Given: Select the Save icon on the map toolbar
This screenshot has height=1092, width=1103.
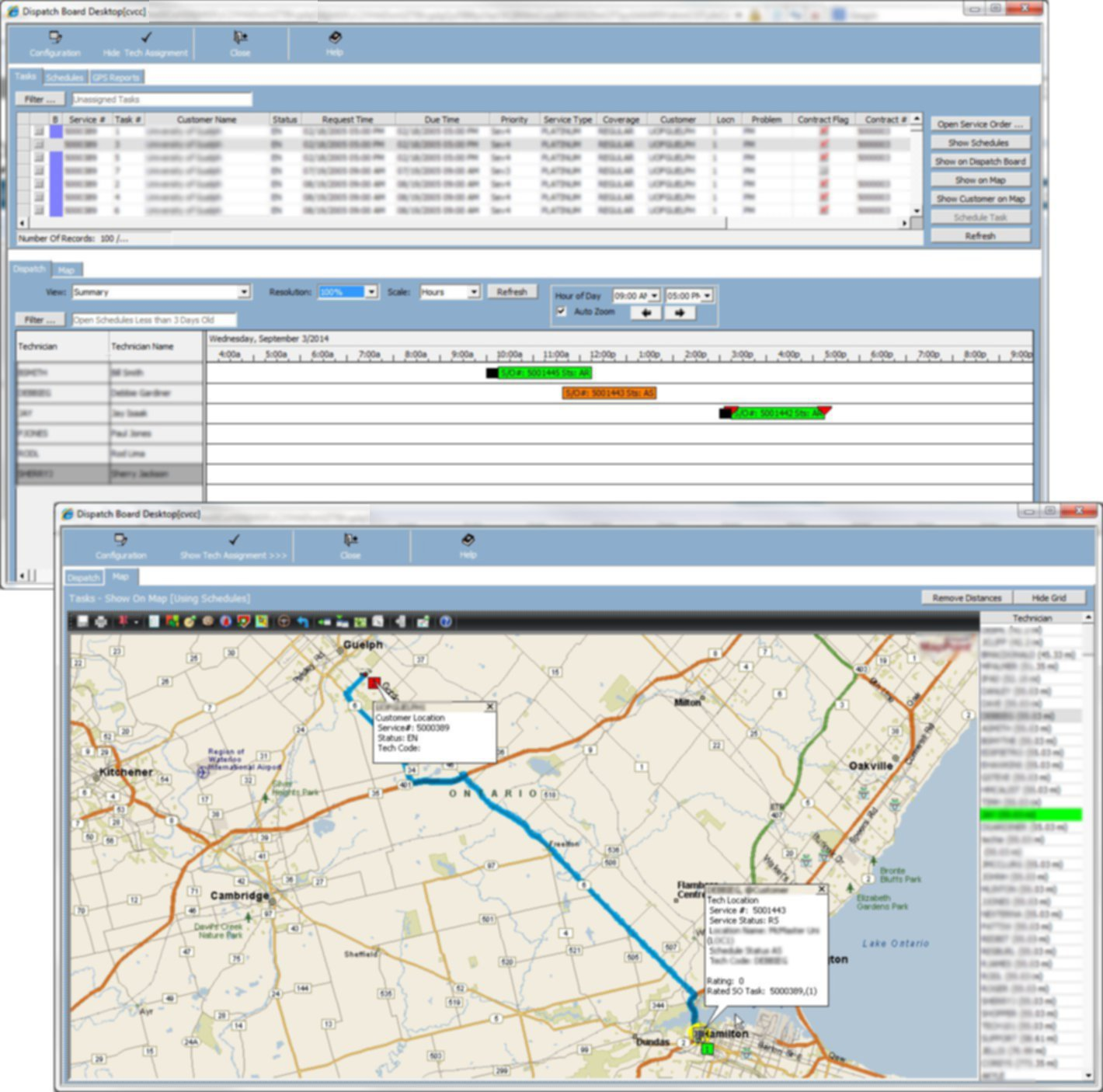Looking at the screenshot, I should coord(82,621).
